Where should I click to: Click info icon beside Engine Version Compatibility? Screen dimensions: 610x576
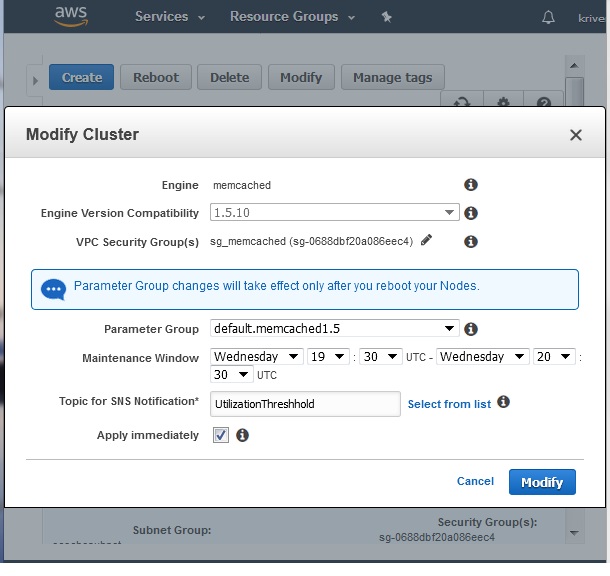[471, 213]
